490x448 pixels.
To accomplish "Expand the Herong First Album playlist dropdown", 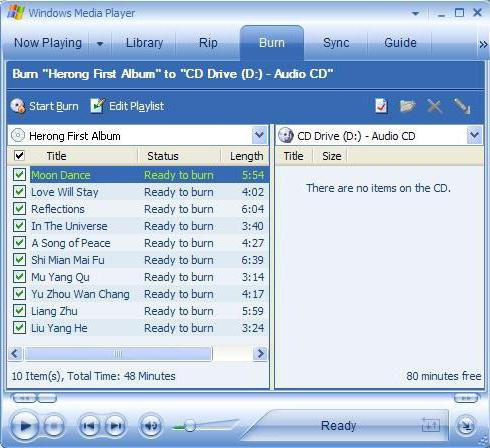I will pos(259,135).
